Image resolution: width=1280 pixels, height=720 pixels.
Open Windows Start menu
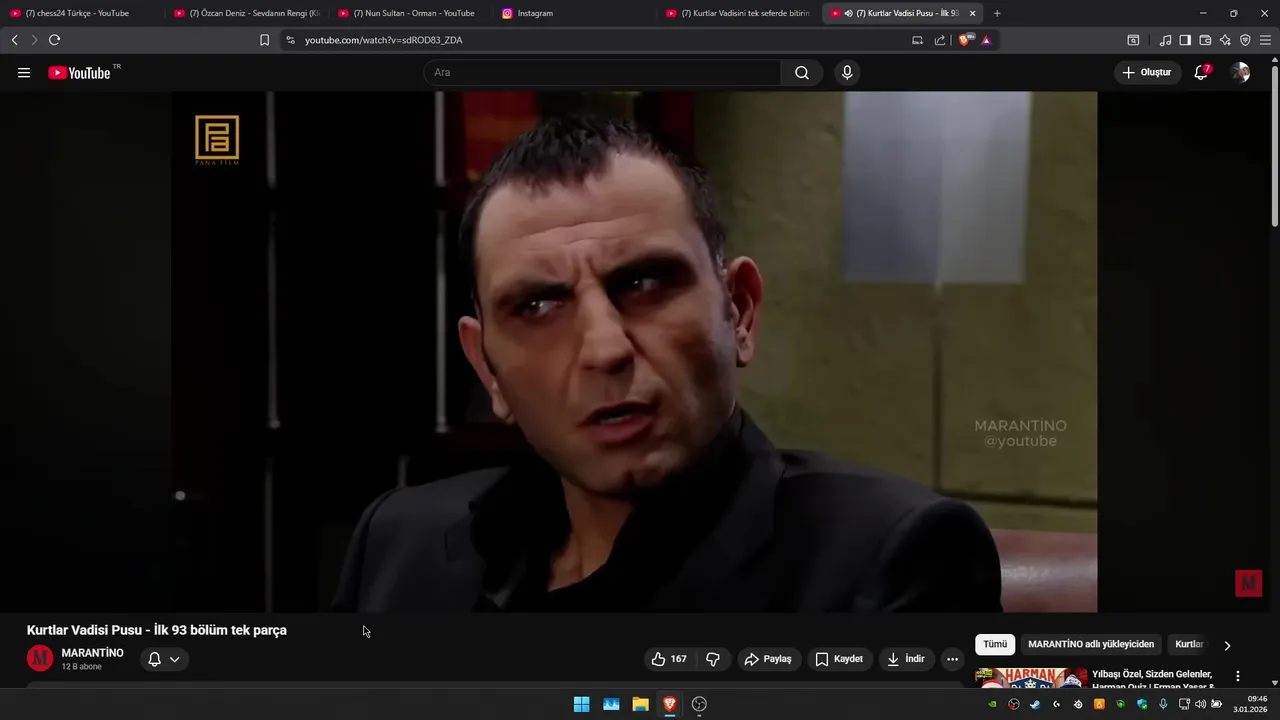pos(581,704)
